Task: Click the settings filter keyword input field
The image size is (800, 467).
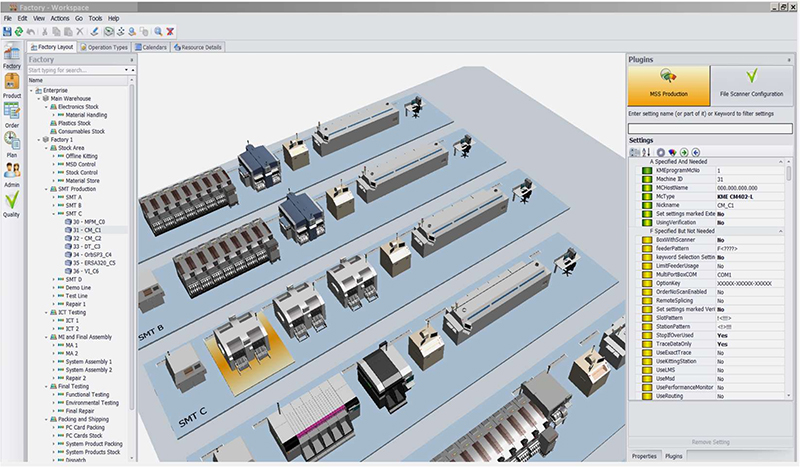Action: pos(708,128)
